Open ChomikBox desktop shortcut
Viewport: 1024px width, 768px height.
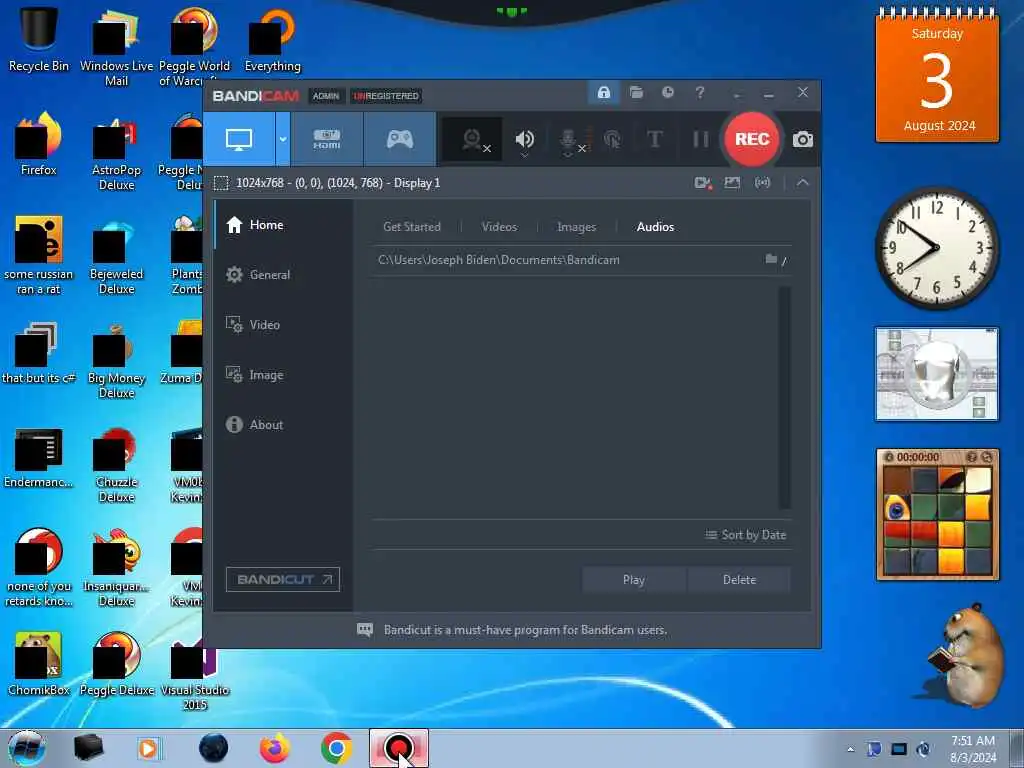[39, 664]
